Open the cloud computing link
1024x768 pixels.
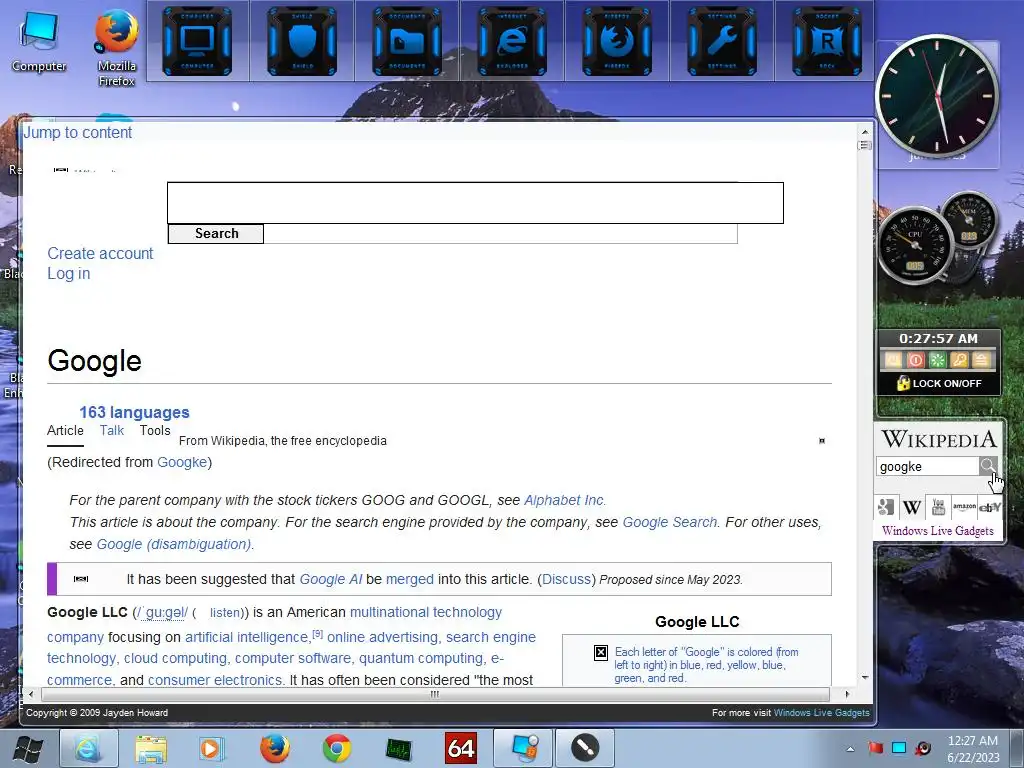[175, 658]
